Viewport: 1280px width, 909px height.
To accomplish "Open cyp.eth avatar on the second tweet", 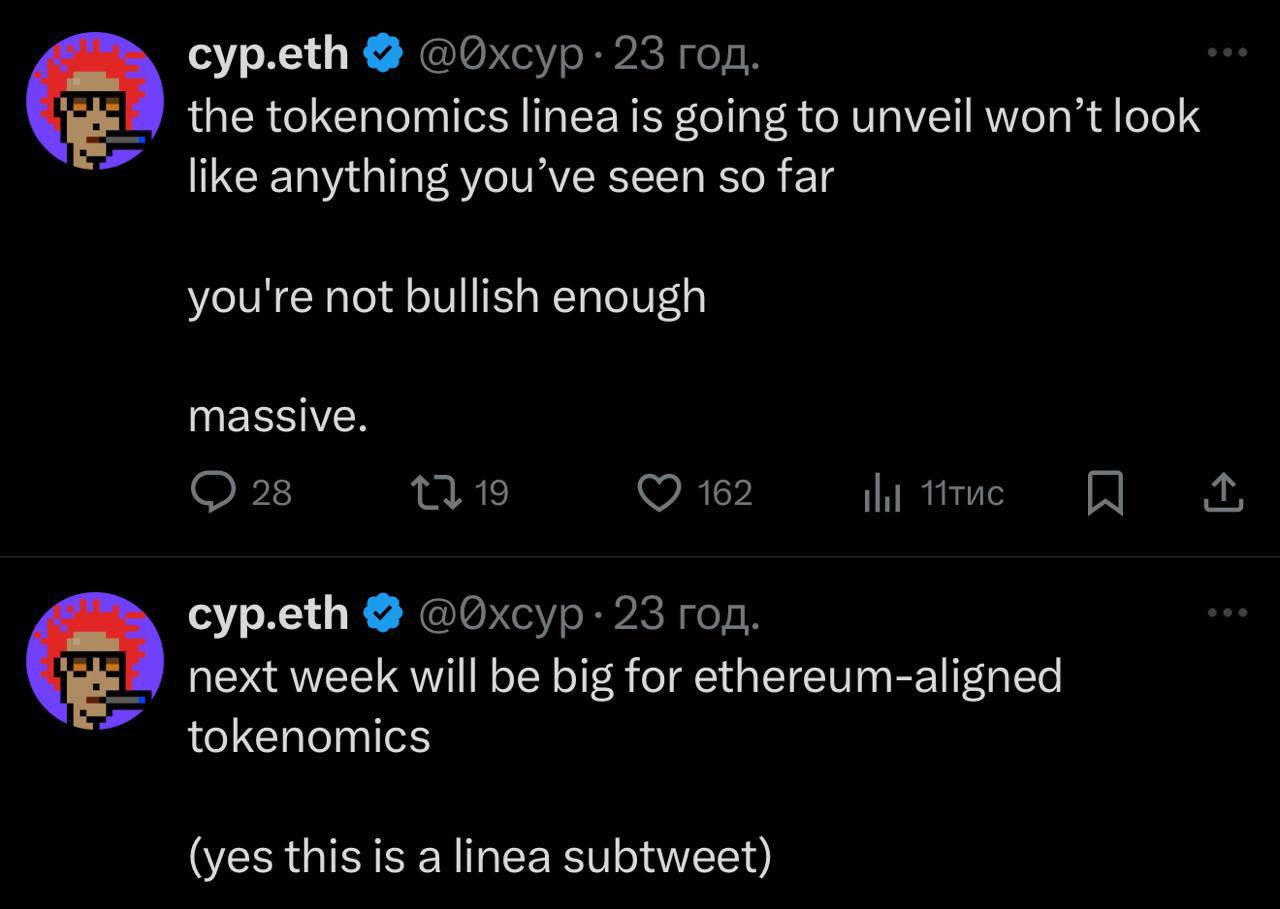I will click(x=95, y=660).
